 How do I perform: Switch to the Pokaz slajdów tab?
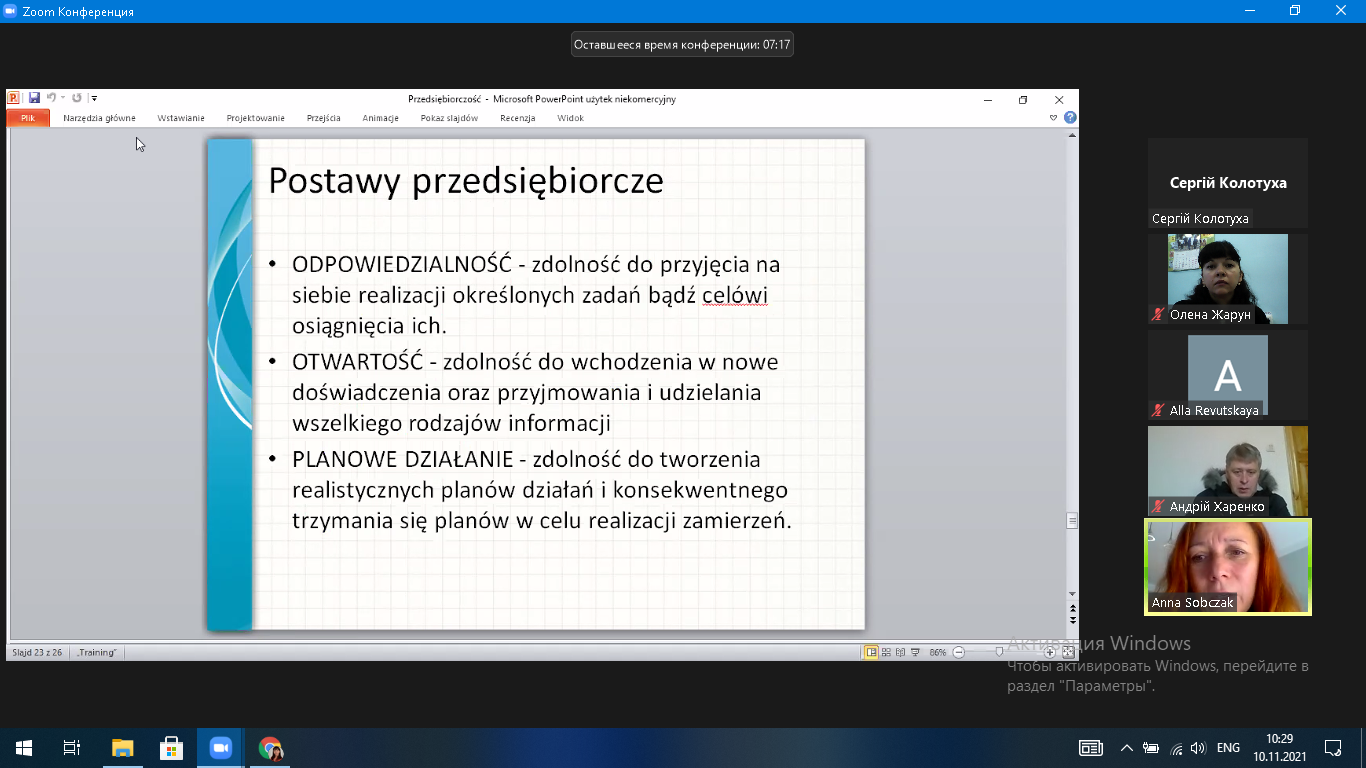click(450, 118)
